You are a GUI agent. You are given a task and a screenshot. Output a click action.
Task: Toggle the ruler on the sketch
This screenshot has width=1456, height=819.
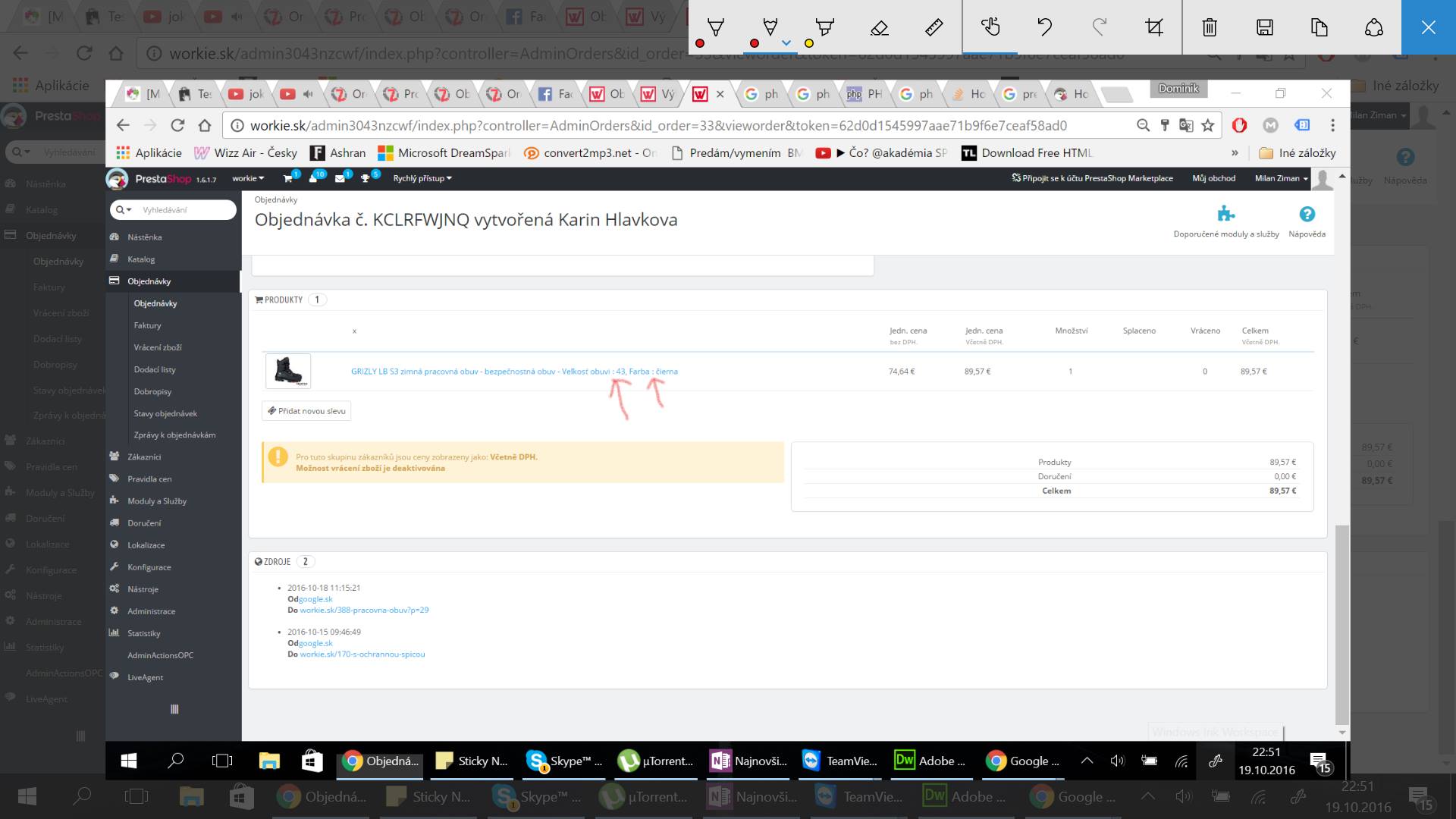click(x=934, y=28)
